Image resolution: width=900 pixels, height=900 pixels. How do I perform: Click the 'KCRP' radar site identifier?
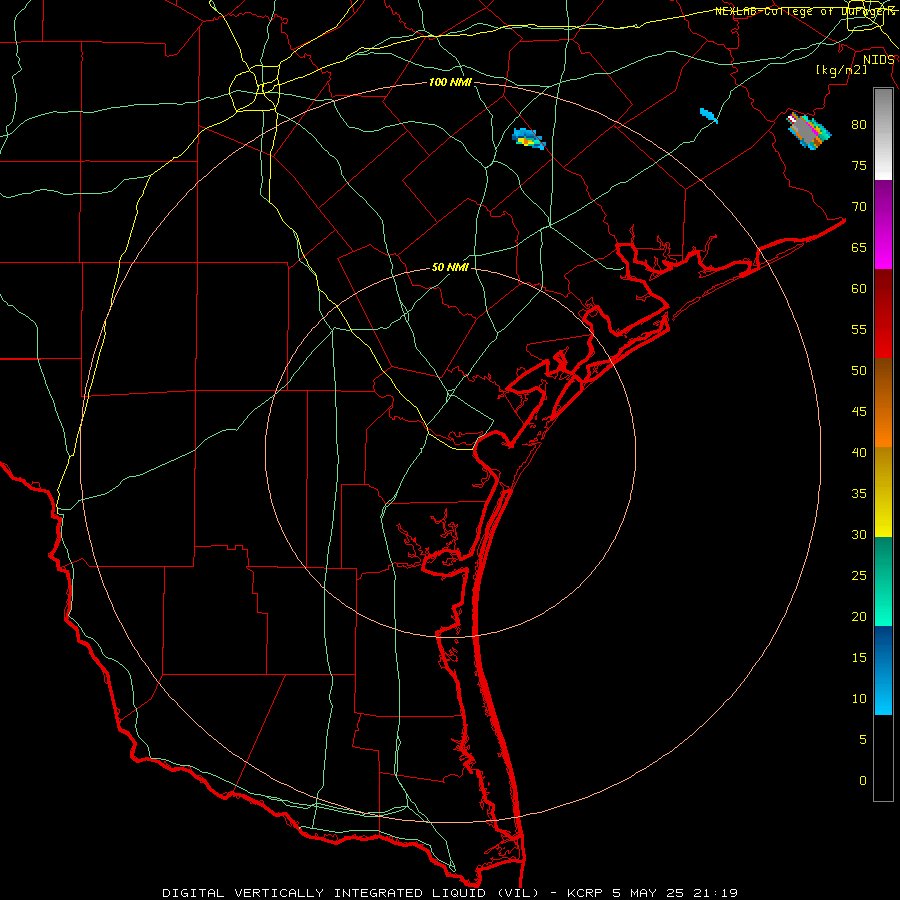(x=584, y=893)
